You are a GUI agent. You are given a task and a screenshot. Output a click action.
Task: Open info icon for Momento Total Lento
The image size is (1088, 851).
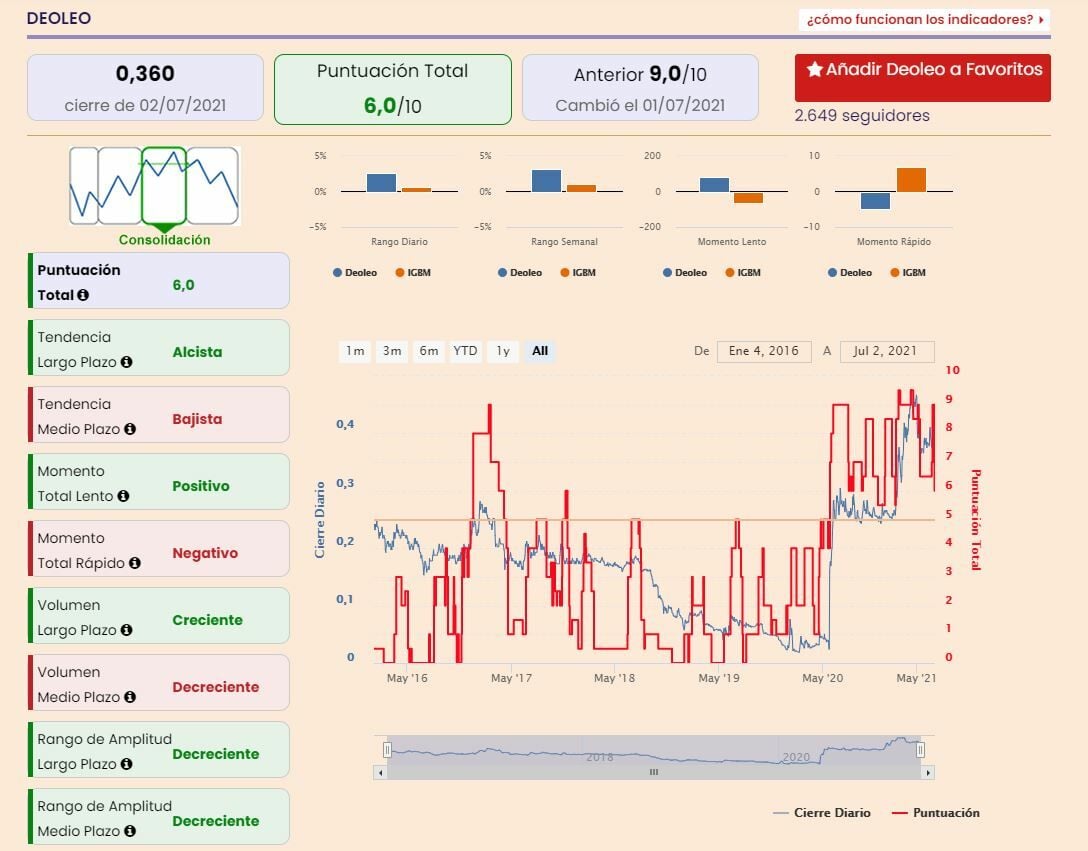tap(124, 496)
